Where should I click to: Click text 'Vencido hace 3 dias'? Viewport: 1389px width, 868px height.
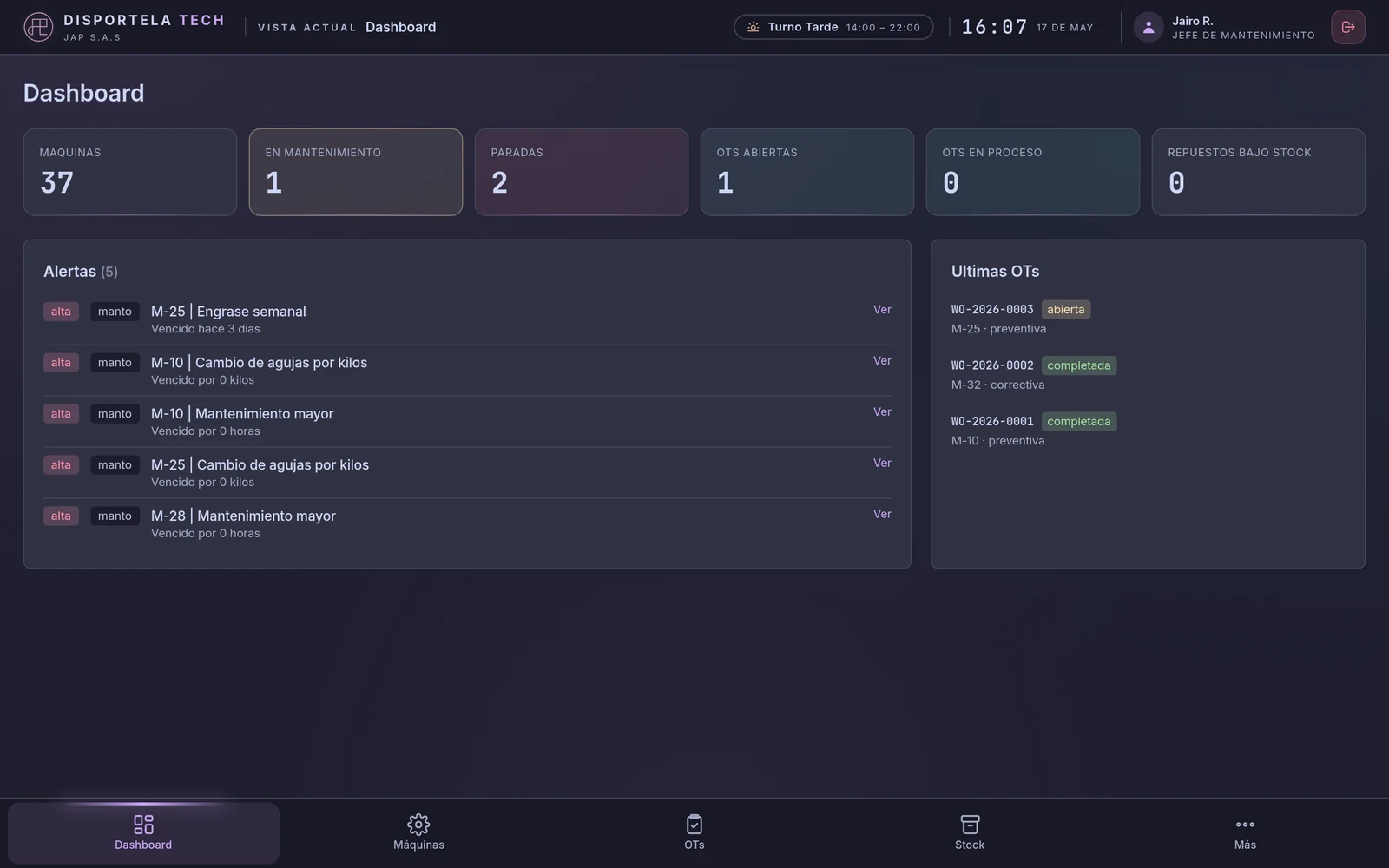tap(206, 329)
